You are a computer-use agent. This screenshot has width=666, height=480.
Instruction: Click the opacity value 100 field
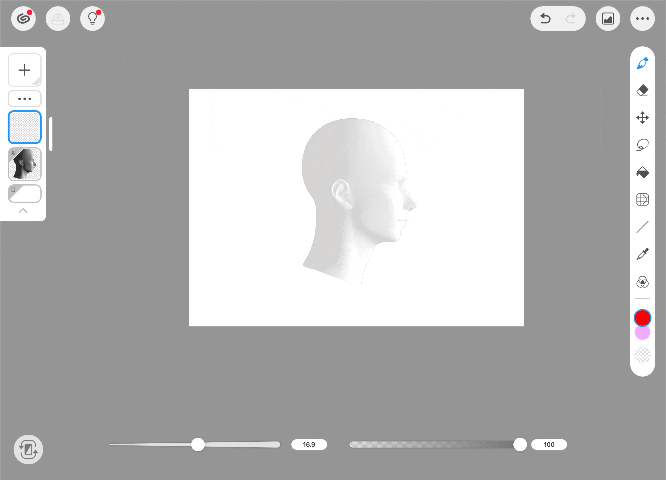click(x=549, y=445)
